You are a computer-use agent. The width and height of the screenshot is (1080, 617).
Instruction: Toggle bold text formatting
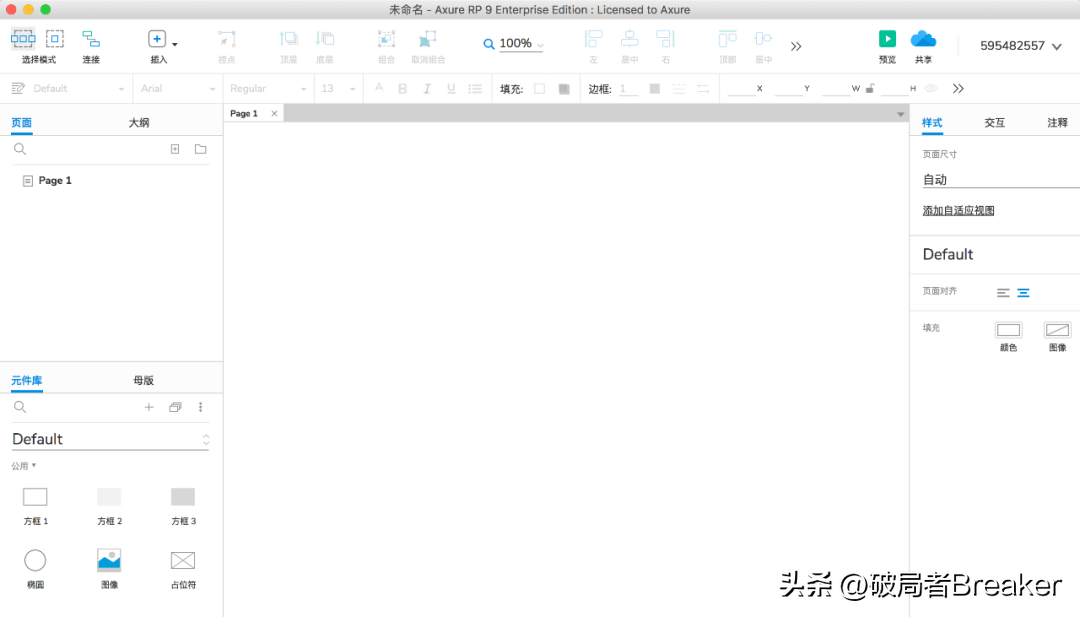click(401, 88)
